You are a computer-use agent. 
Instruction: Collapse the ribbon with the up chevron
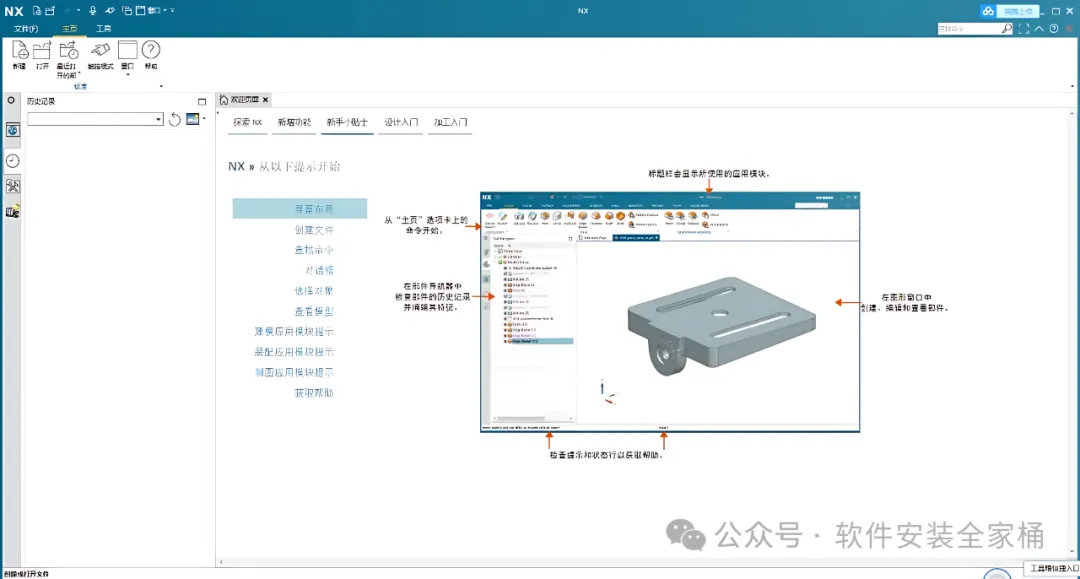1039,29
